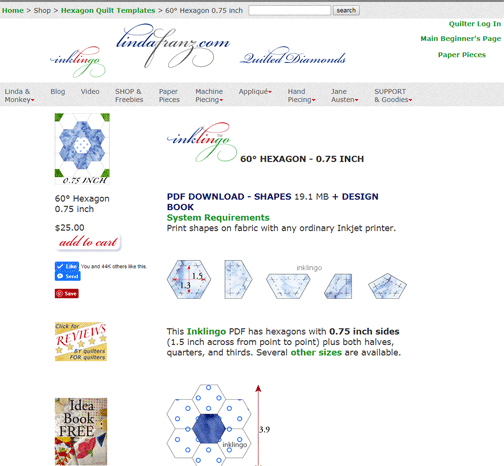
Task: Click the 60° HEXAGON - 0.75 INCH heading
Action: coord(302,159)
